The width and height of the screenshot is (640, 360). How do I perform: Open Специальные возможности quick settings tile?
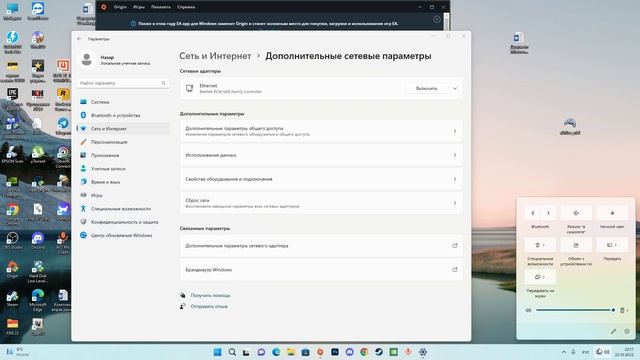(540, 245)
